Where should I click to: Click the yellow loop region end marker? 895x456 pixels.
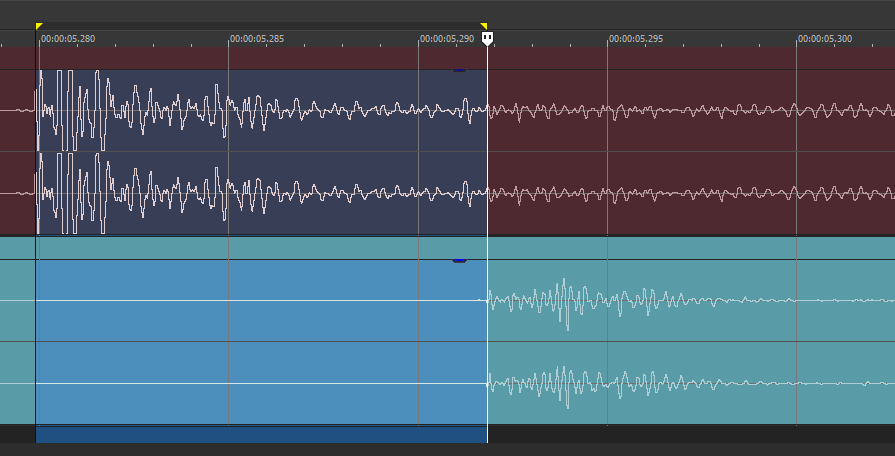tap(484, 26)
